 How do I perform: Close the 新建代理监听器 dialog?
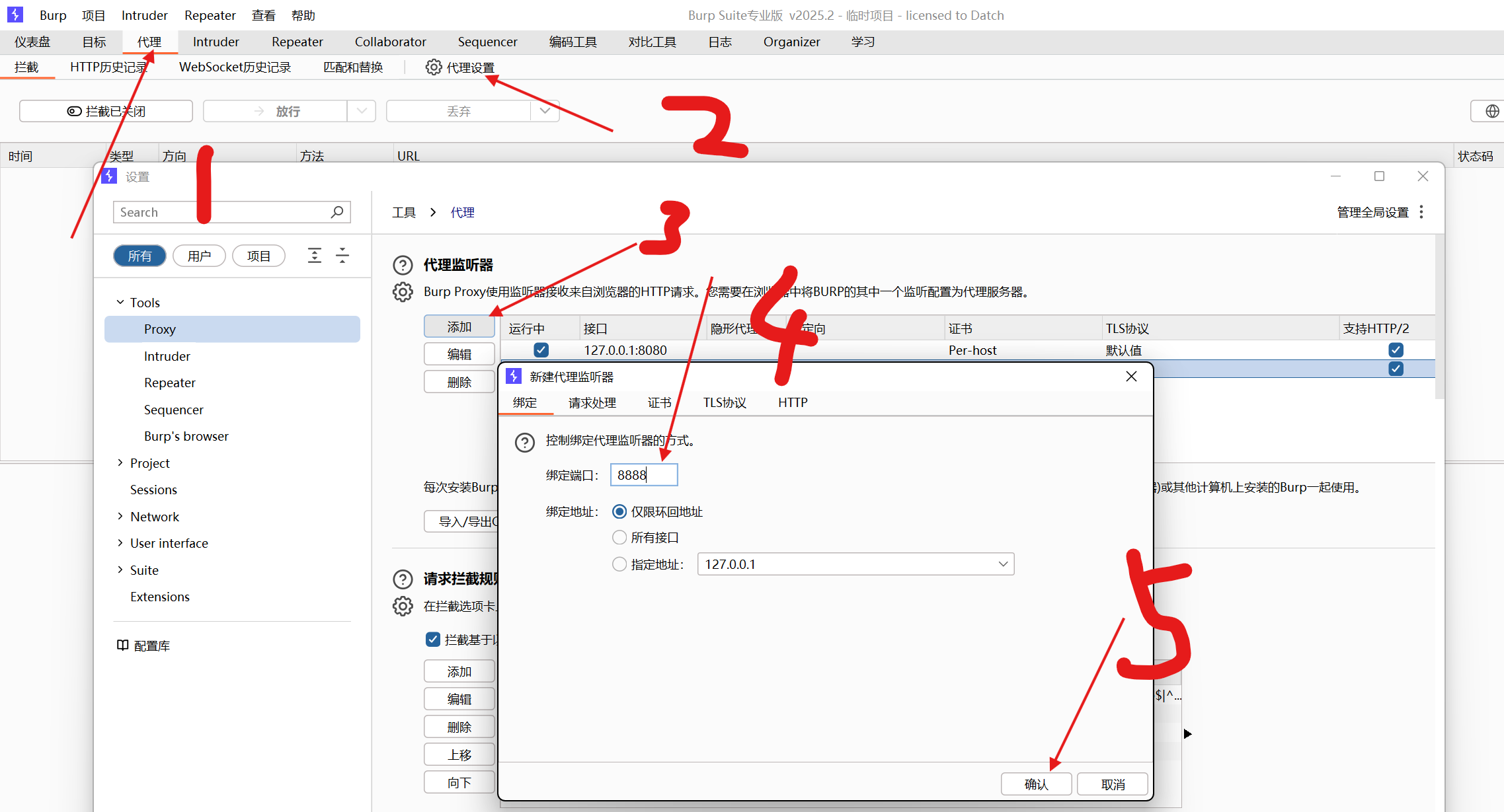click(x=1131, y=377)
